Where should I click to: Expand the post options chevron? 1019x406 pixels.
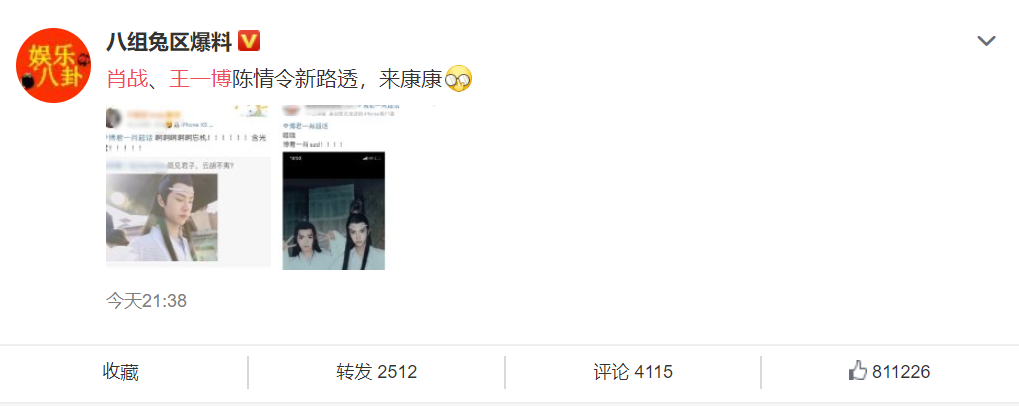coord(987,42)
